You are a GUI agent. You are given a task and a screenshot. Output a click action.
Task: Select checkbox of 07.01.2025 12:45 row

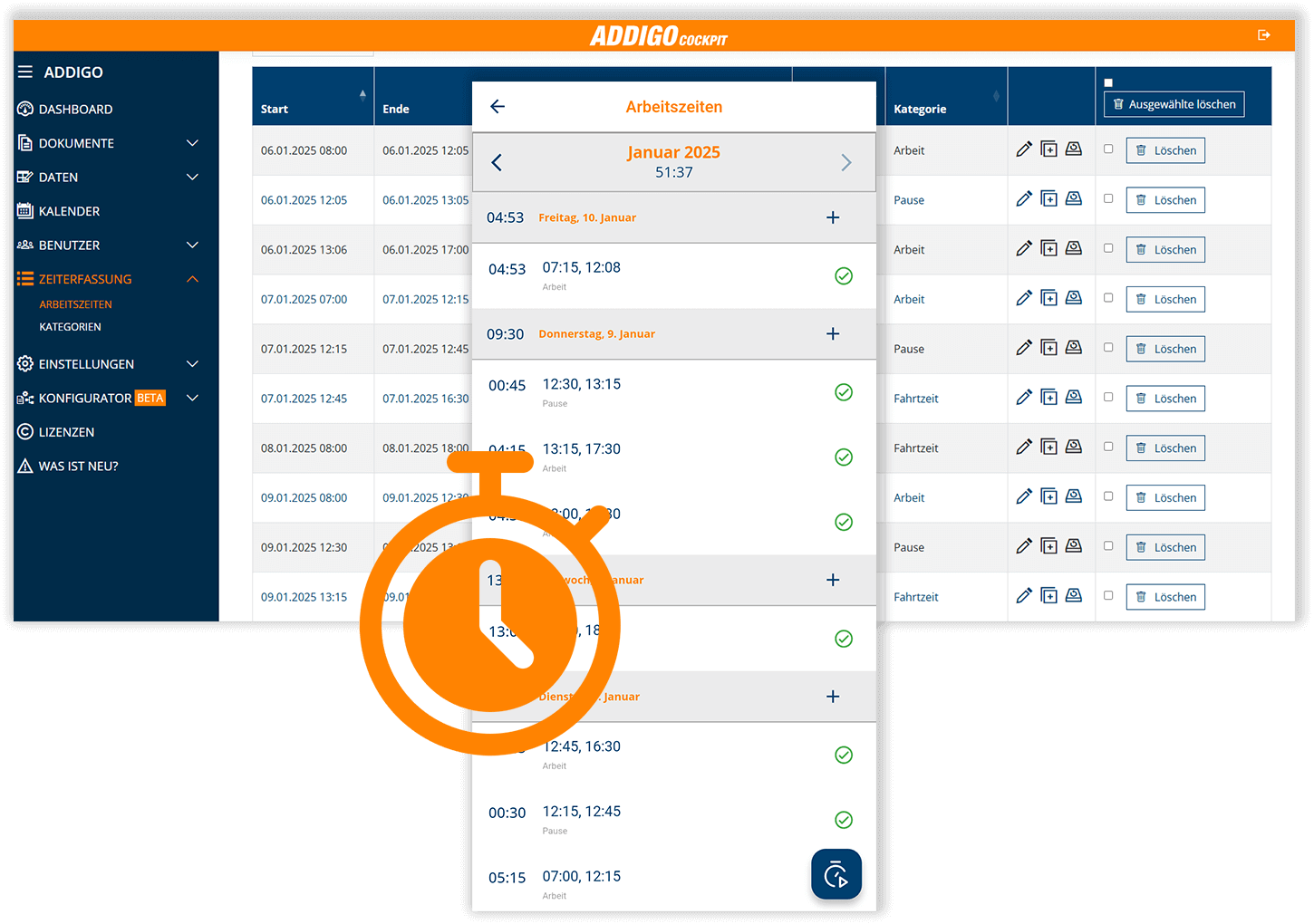[1108, 398]
